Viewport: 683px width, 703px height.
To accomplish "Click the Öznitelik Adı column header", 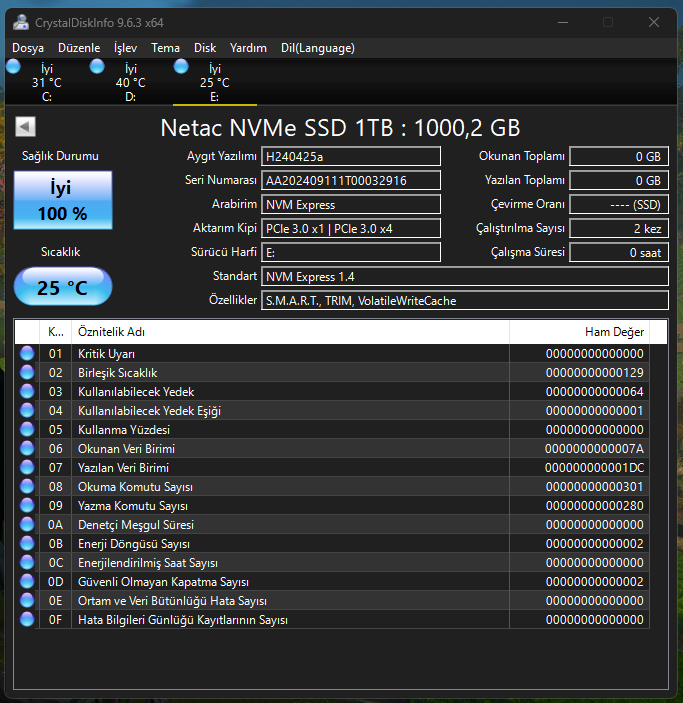I will tap(290, 332).
